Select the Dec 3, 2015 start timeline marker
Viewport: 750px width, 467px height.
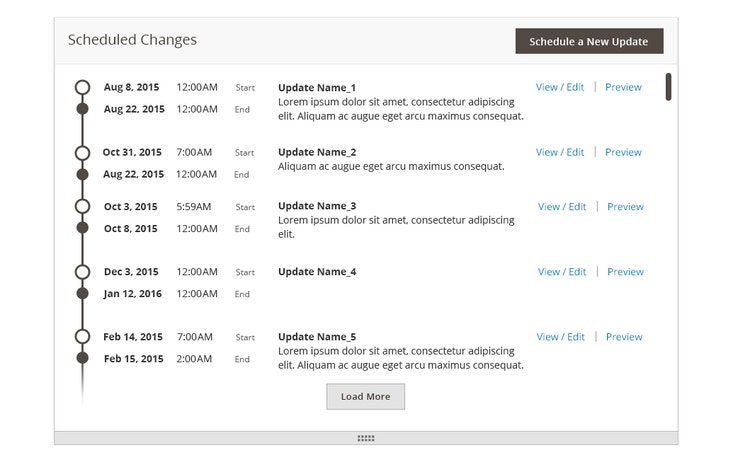click(83, 272)
